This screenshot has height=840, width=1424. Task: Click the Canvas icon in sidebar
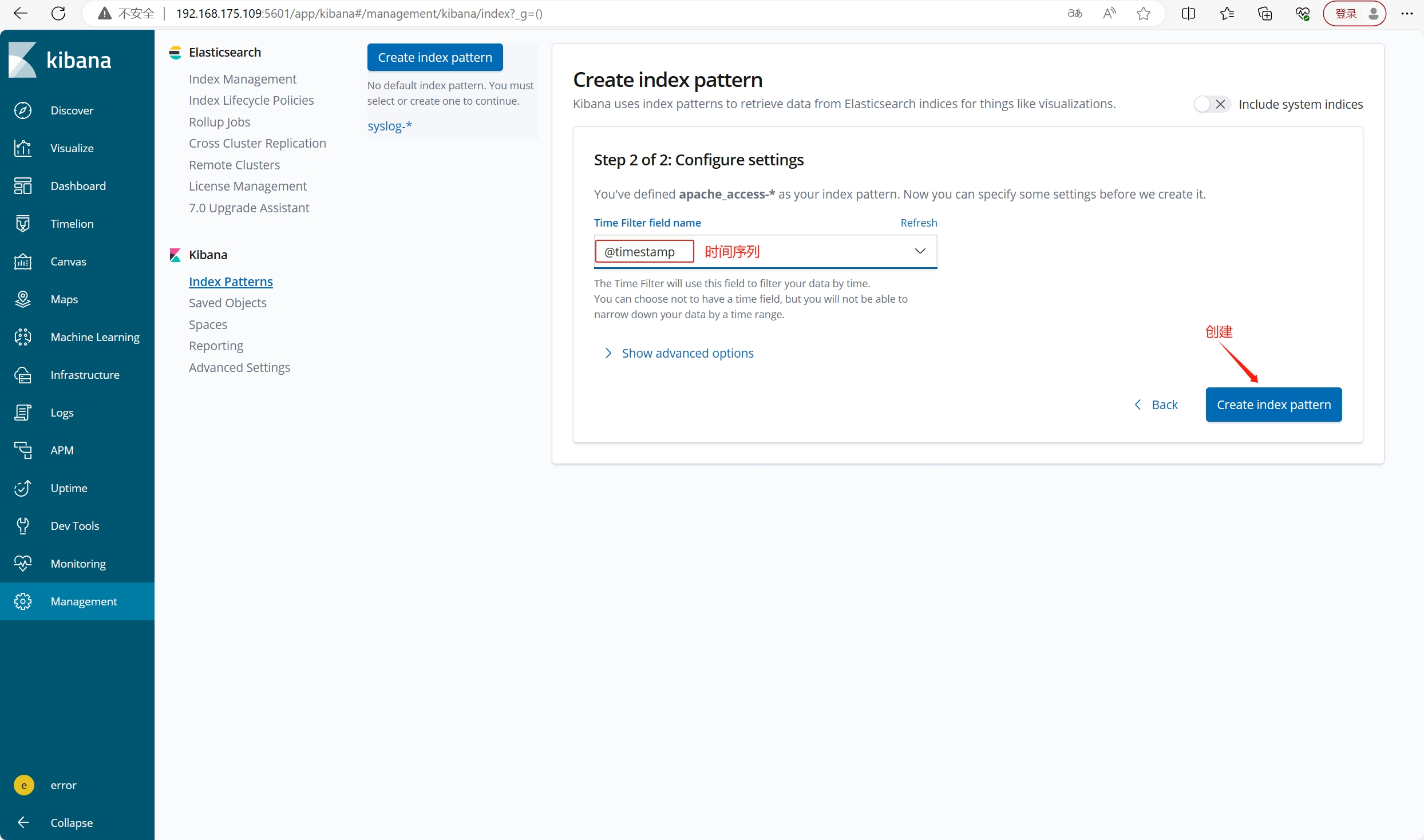click(23, 261)
